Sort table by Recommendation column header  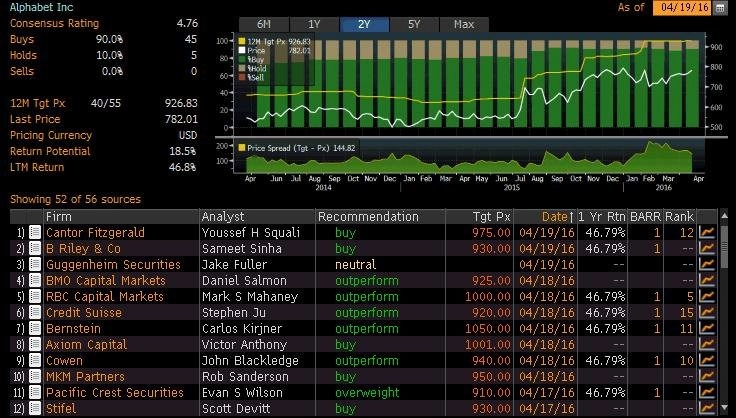pyautogui.click(x=380, y=217)
